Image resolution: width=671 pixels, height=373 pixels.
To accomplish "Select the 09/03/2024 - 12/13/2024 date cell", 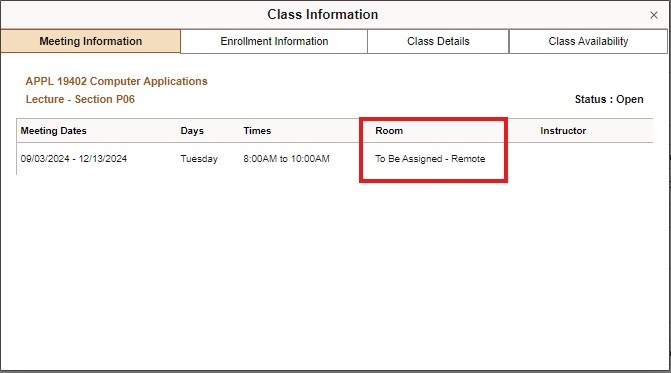I will click(x=74, y=159).
